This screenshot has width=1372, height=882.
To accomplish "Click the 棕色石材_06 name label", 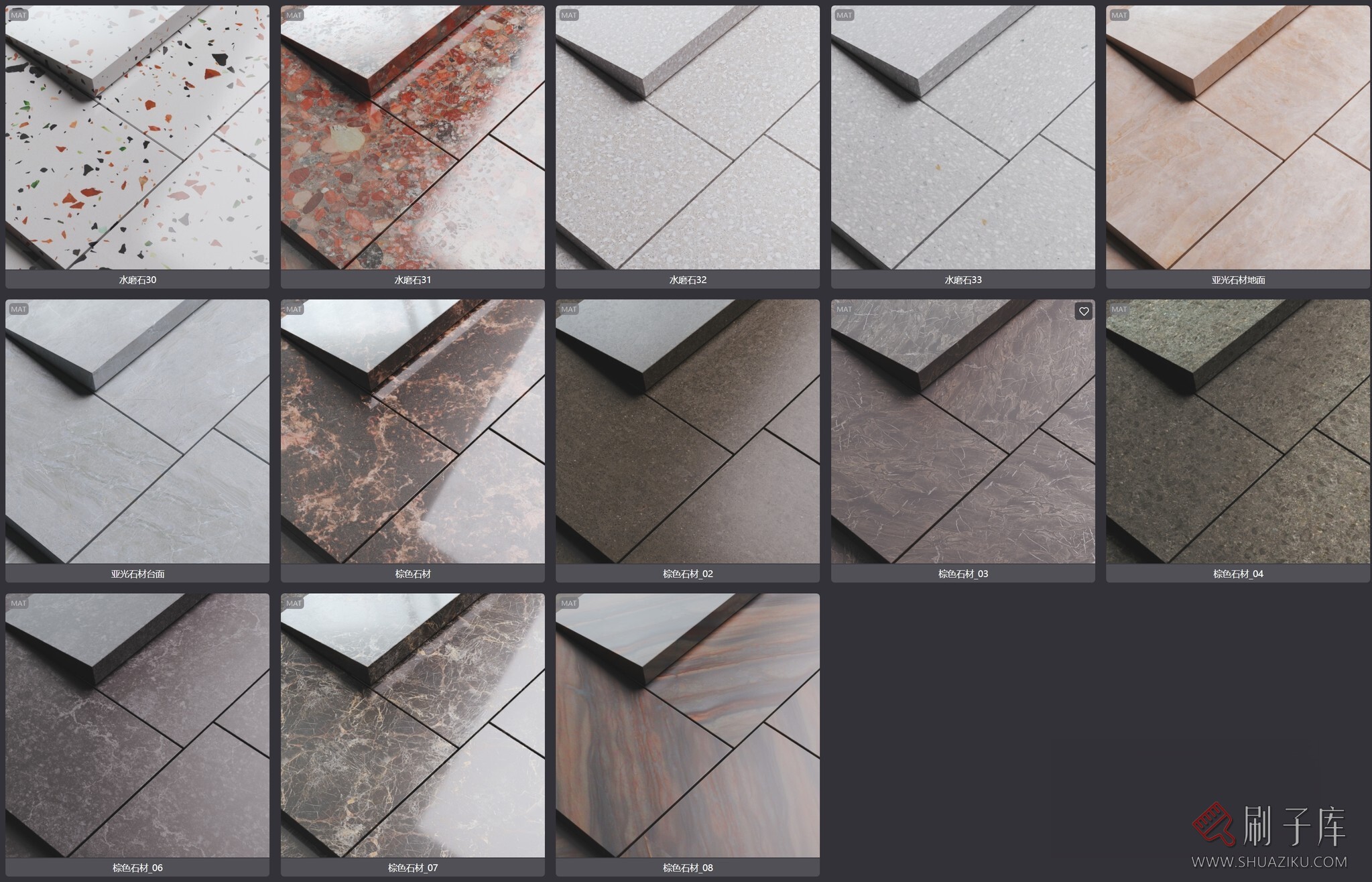I will 137,867.
